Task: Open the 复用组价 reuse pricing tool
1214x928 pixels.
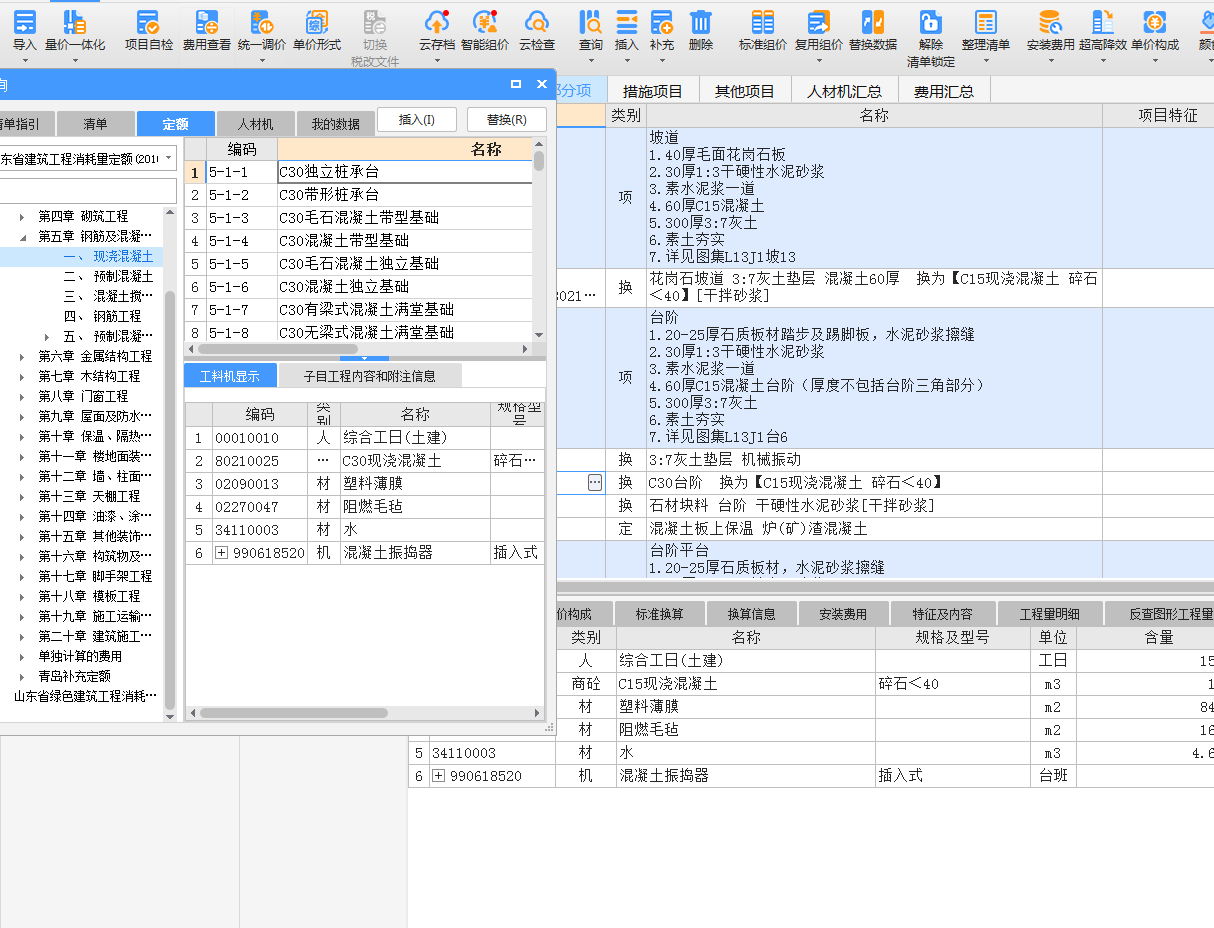Action: pyautogui.click(x=819, y=30)
